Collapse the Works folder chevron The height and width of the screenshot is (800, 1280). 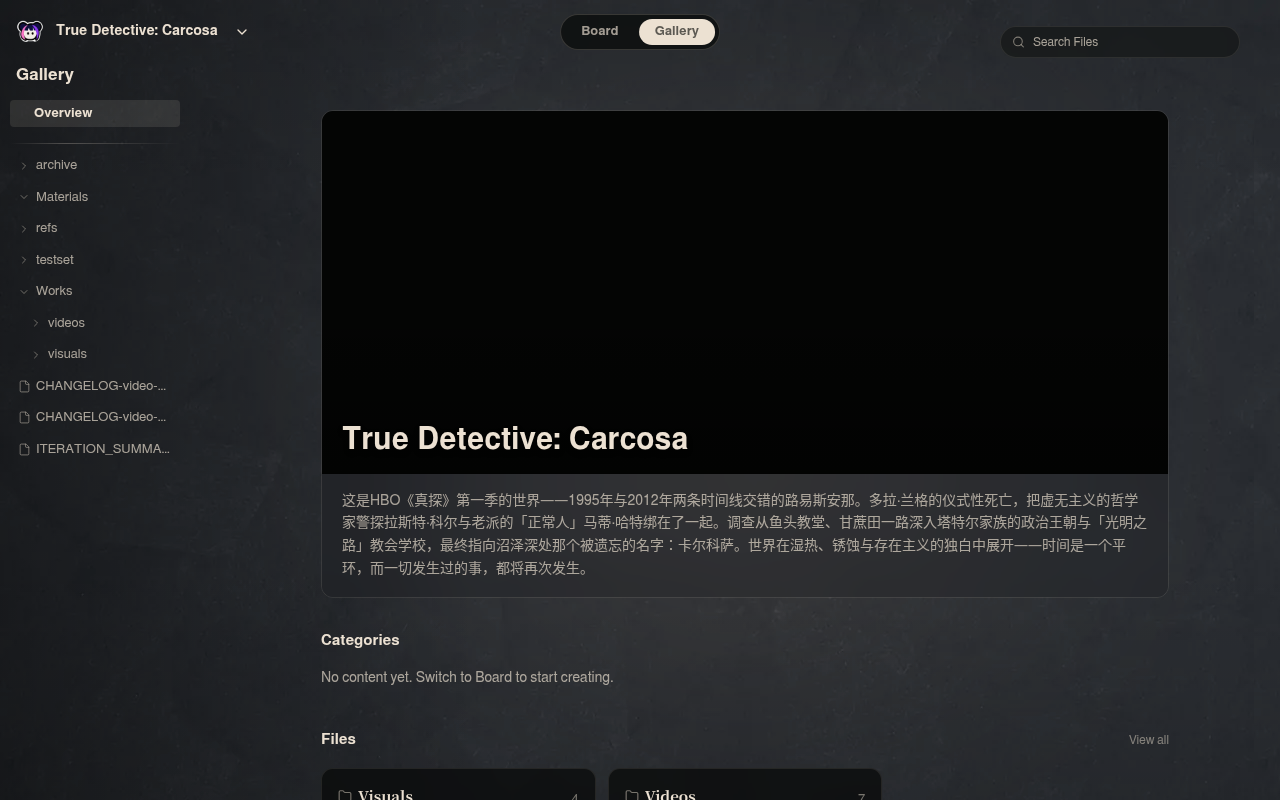tap(24, 291)
